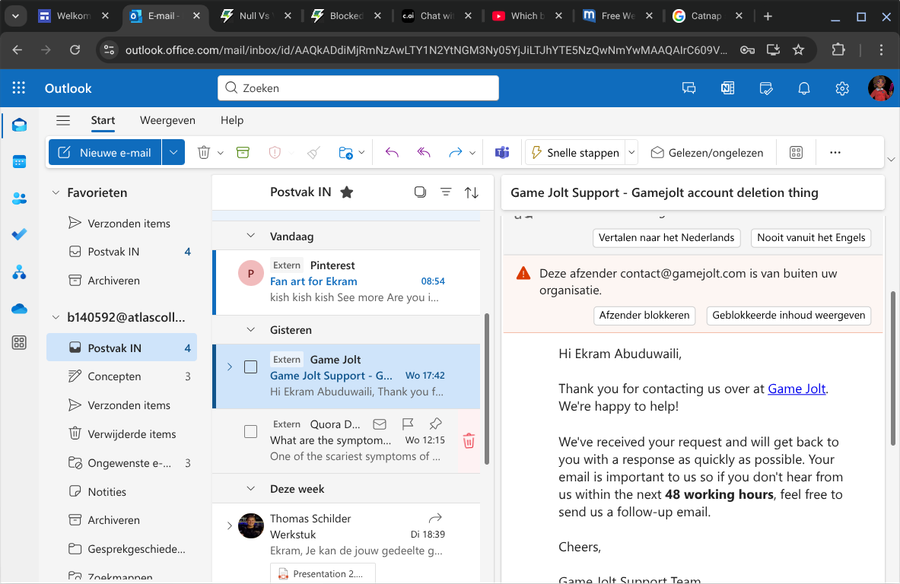Click the Move to folder icon
900x584 pixels.
point(346,152)
